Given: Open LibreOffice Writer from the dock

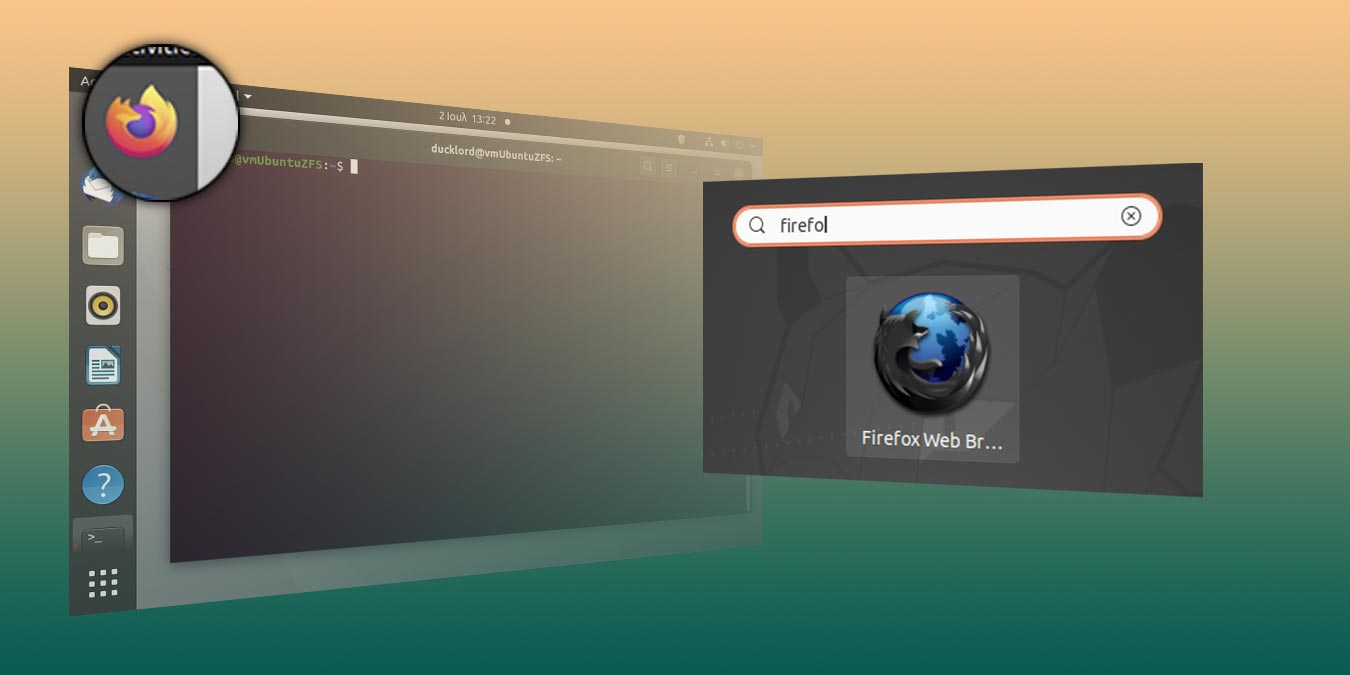Looking at the screenshot, I should click(x=103, y=365).
